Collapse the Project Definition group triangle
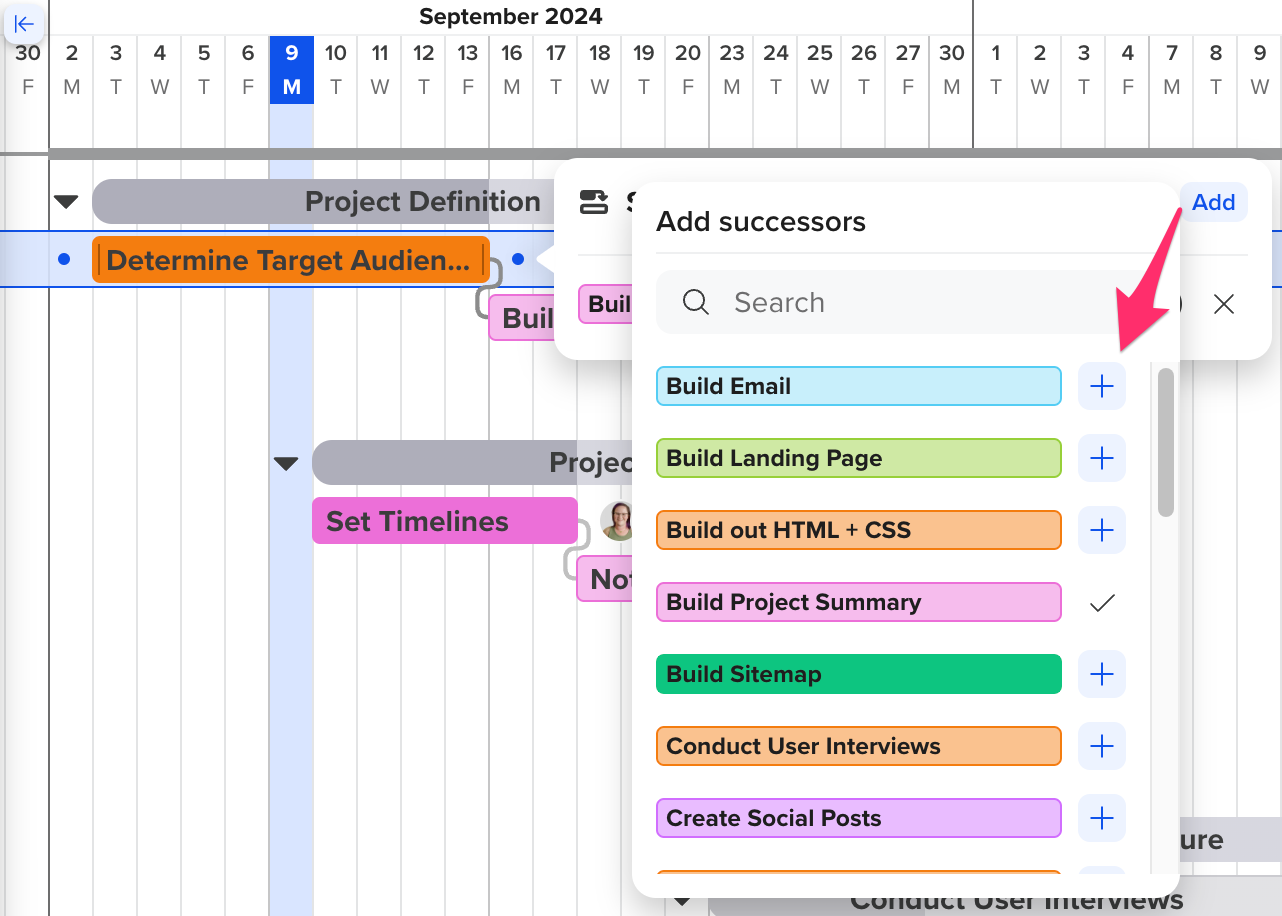The width and height of the screenshot is (1282, 916). pos(66,200)
